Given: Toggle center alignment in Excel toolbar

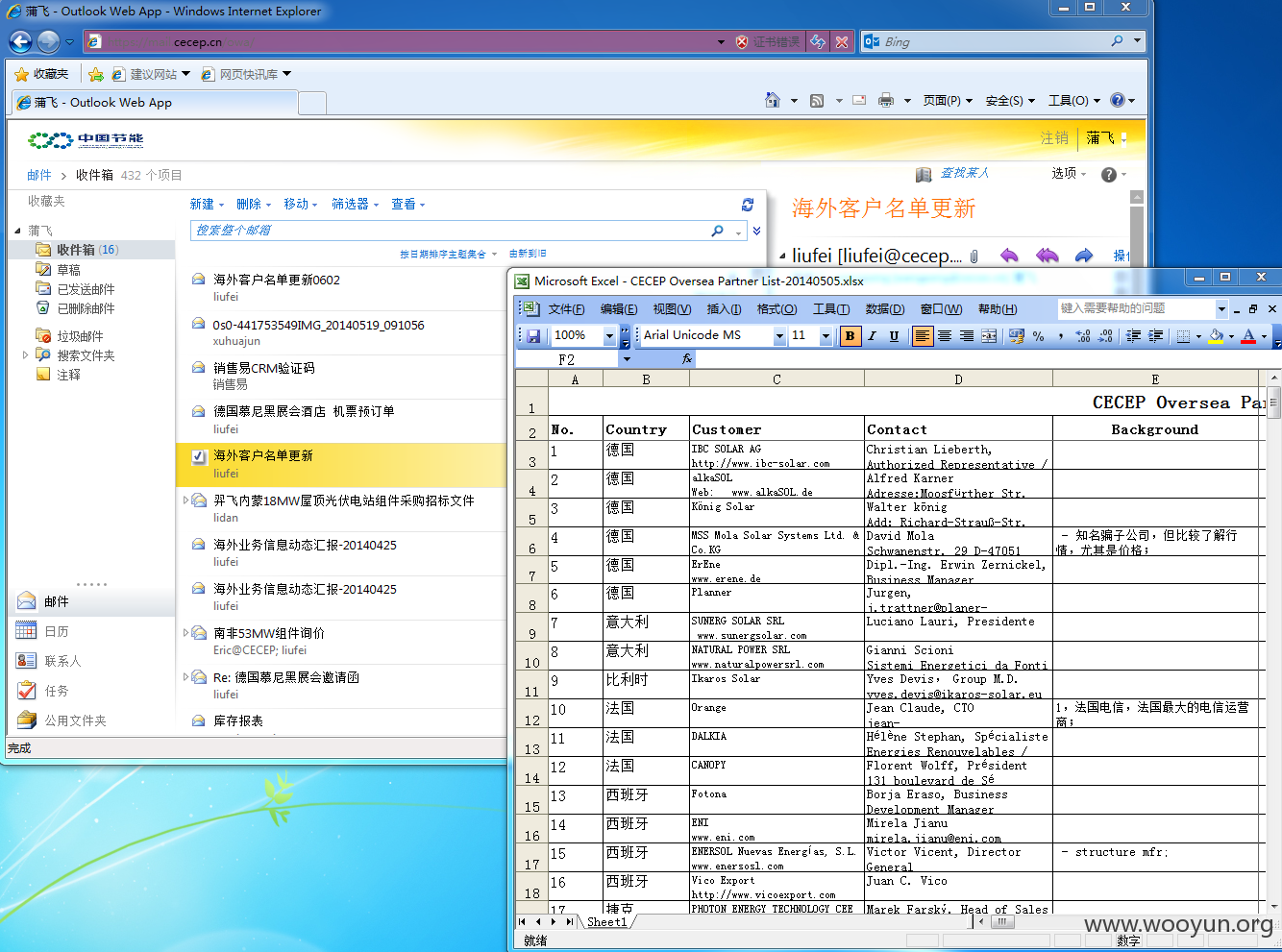Looking at the screenshot, I should 945,335.
